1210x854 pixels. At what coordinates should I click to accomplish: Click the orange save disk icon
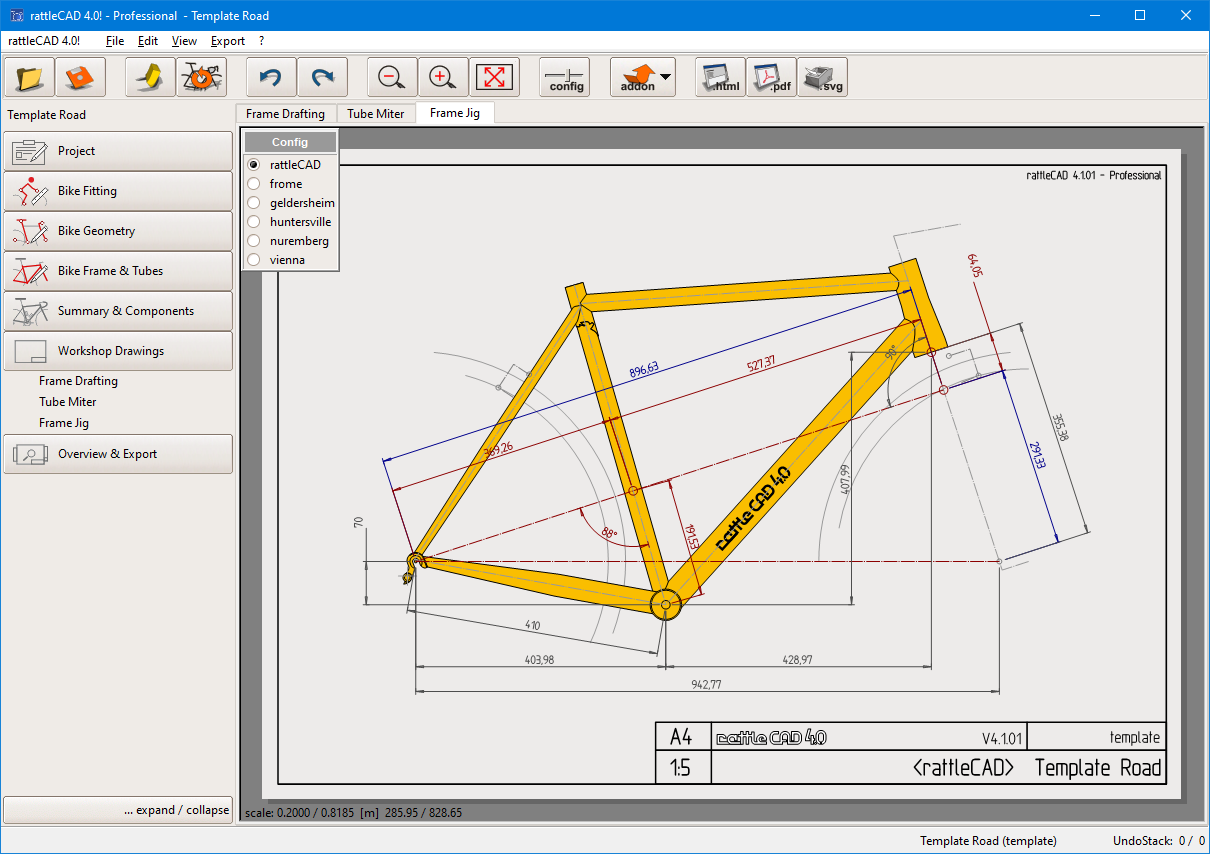(81, 77)
